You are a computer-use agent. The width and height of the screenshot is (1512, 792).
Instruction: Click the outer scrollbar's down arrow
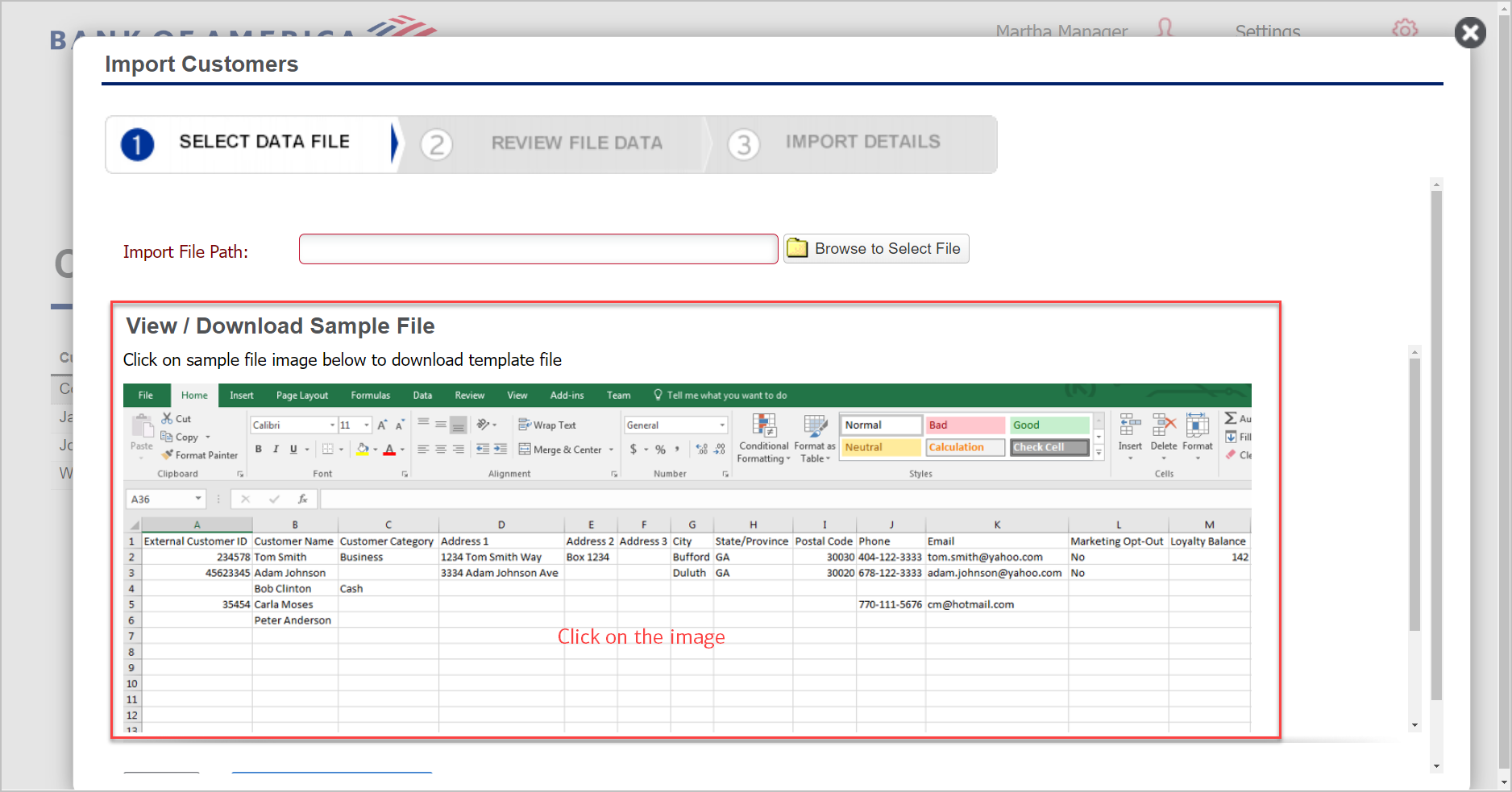1436,766
